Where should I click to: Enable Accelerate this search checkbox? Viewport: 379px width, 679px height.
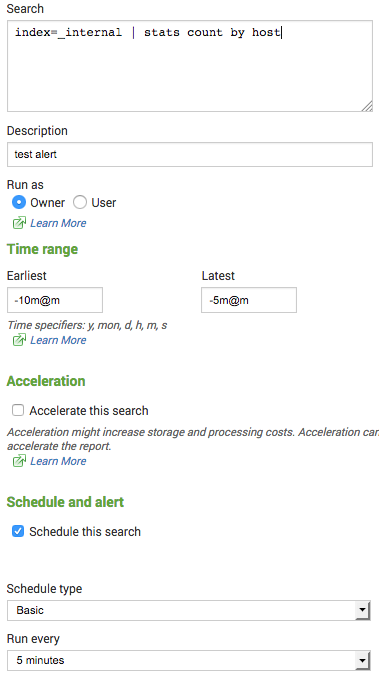[18, 410]
